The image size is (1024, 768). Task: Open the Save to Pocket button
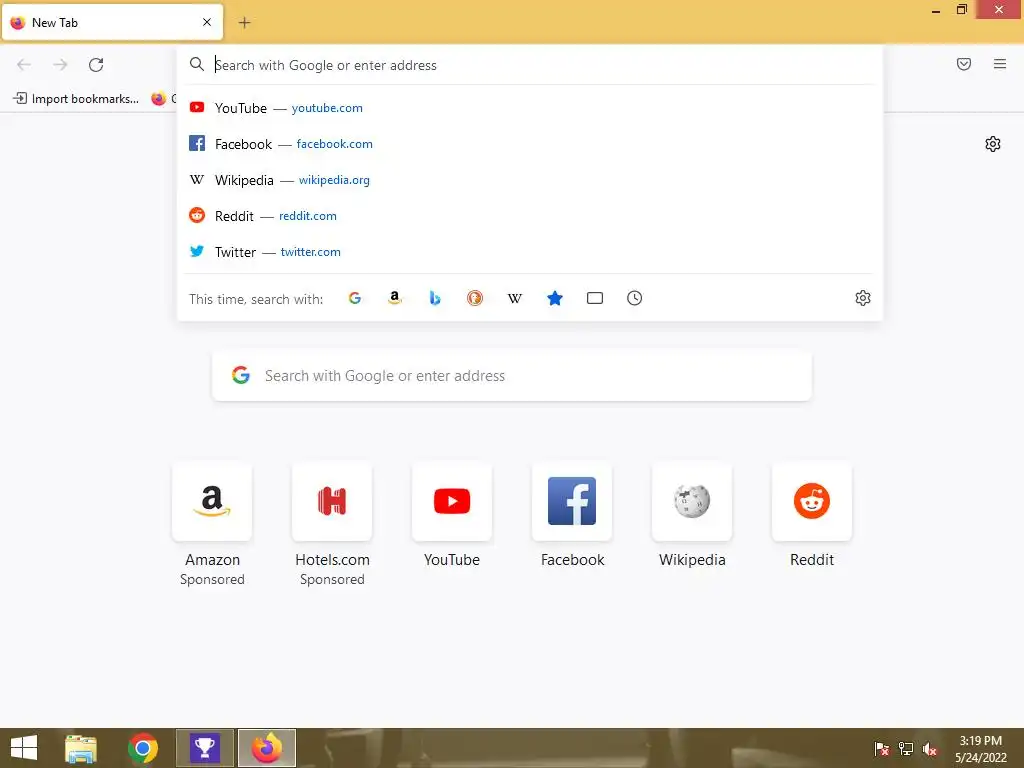tap(964, 64)
